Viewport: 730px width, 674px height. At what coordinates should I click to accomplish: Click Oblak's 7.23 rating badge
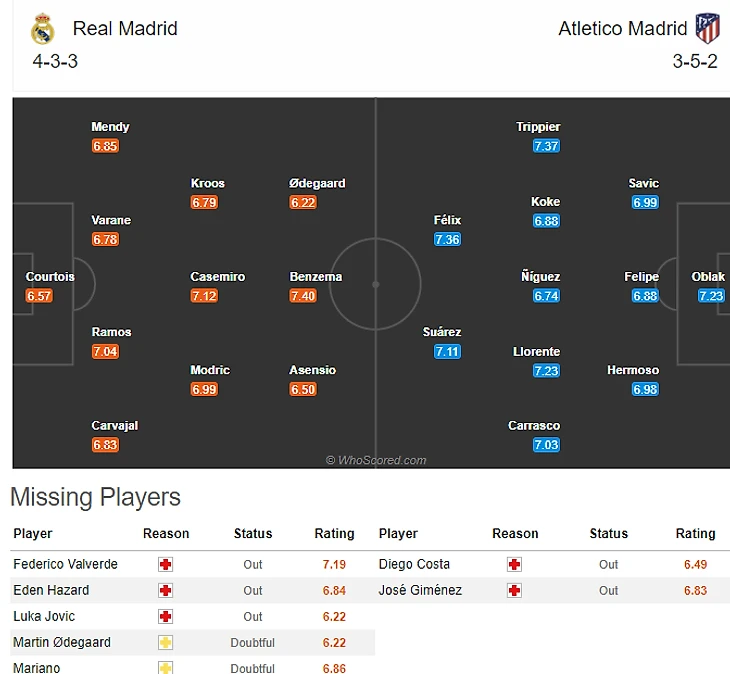tap(711, 296)
